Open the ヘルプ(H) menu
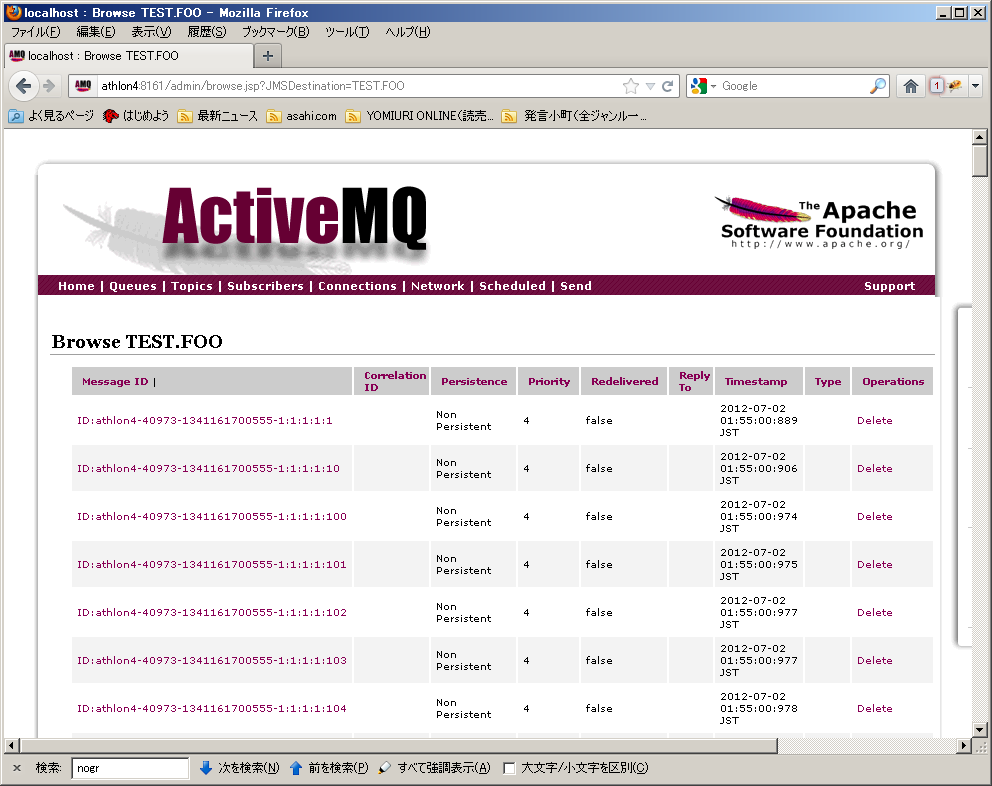 (408, 32)
